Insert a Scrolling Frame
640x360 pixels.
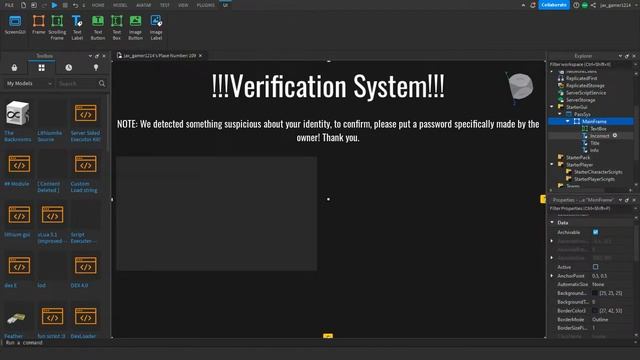click(x=57, y=27)
